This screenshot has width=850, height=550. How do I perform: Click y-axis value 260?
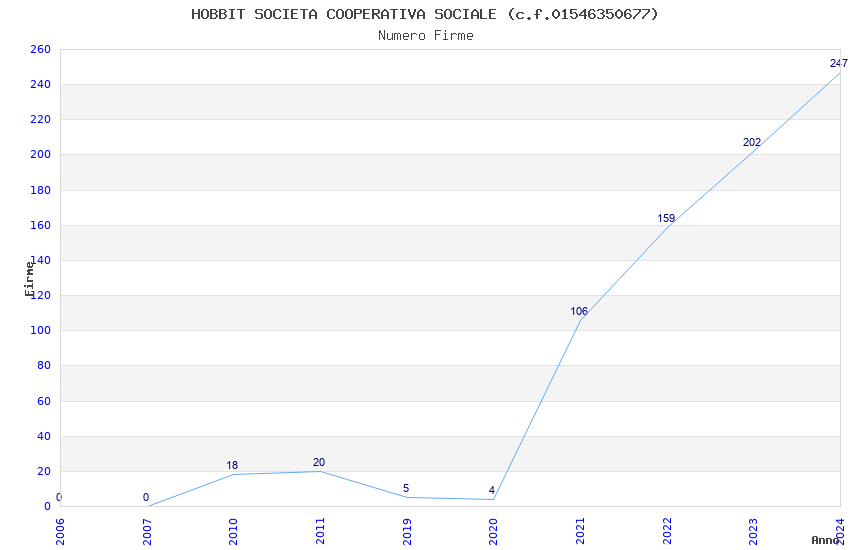pyautogui.click(x=41, y=49)
